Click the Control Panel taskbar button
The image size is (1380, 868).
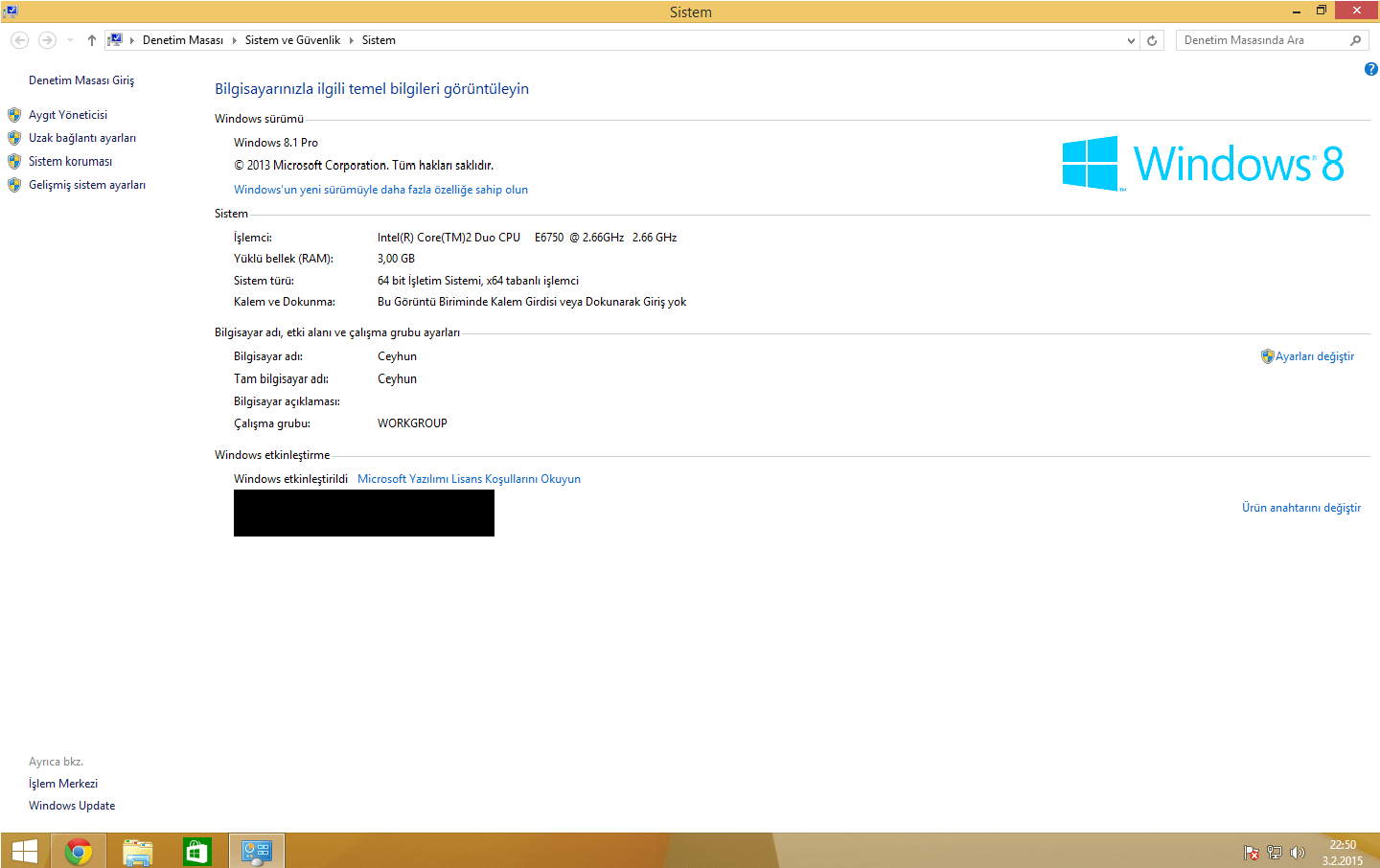257,852
